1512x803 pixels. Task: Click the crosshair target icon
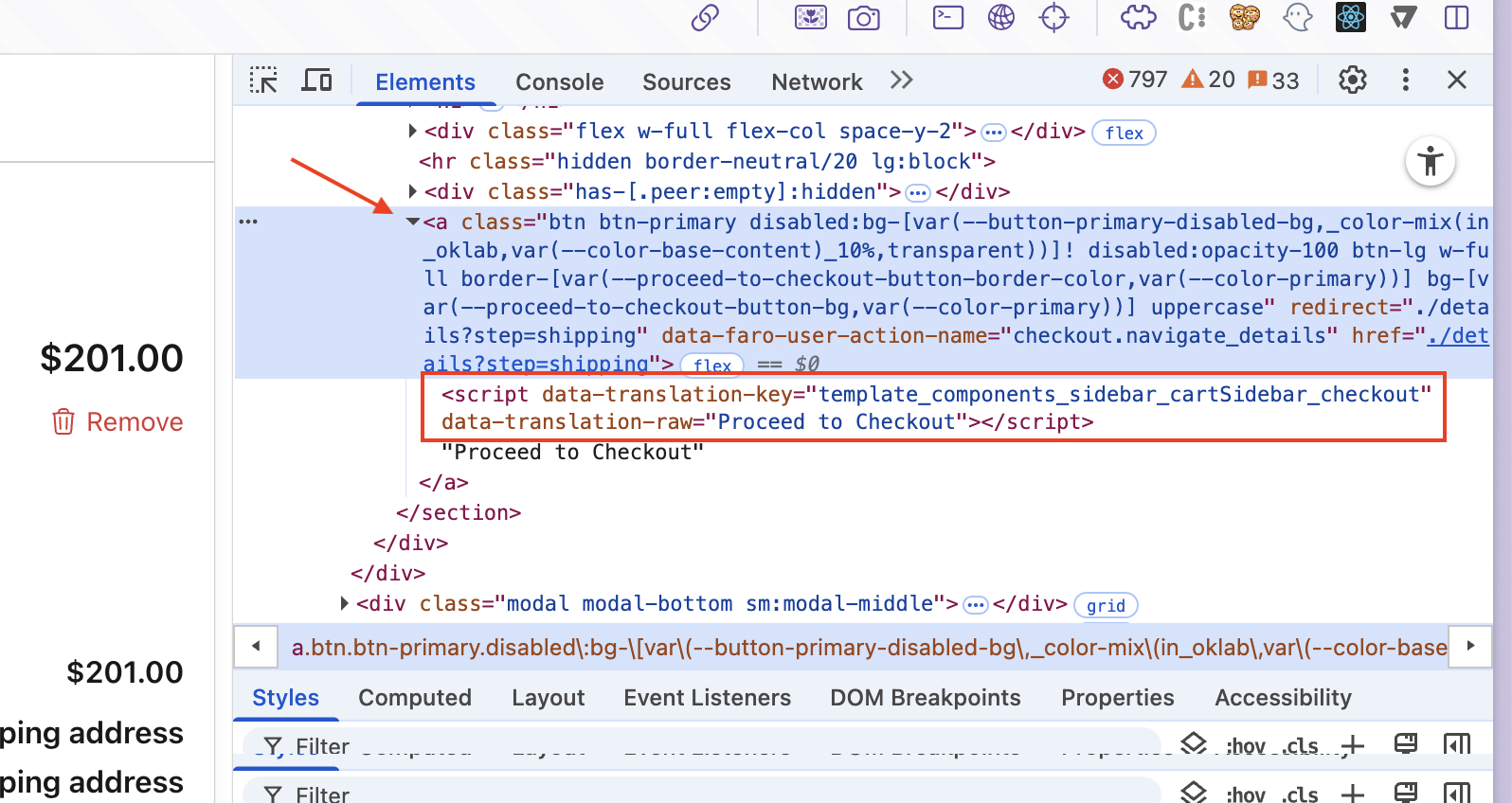click(1054, 18)
